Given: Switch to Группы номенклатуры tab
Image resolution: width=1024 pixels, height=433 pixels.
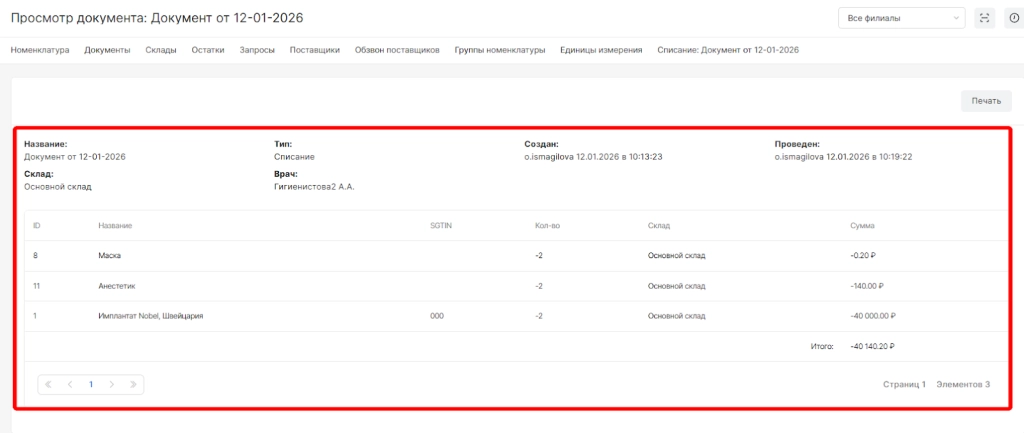Looking at the screenshot, I should [499, 50].
